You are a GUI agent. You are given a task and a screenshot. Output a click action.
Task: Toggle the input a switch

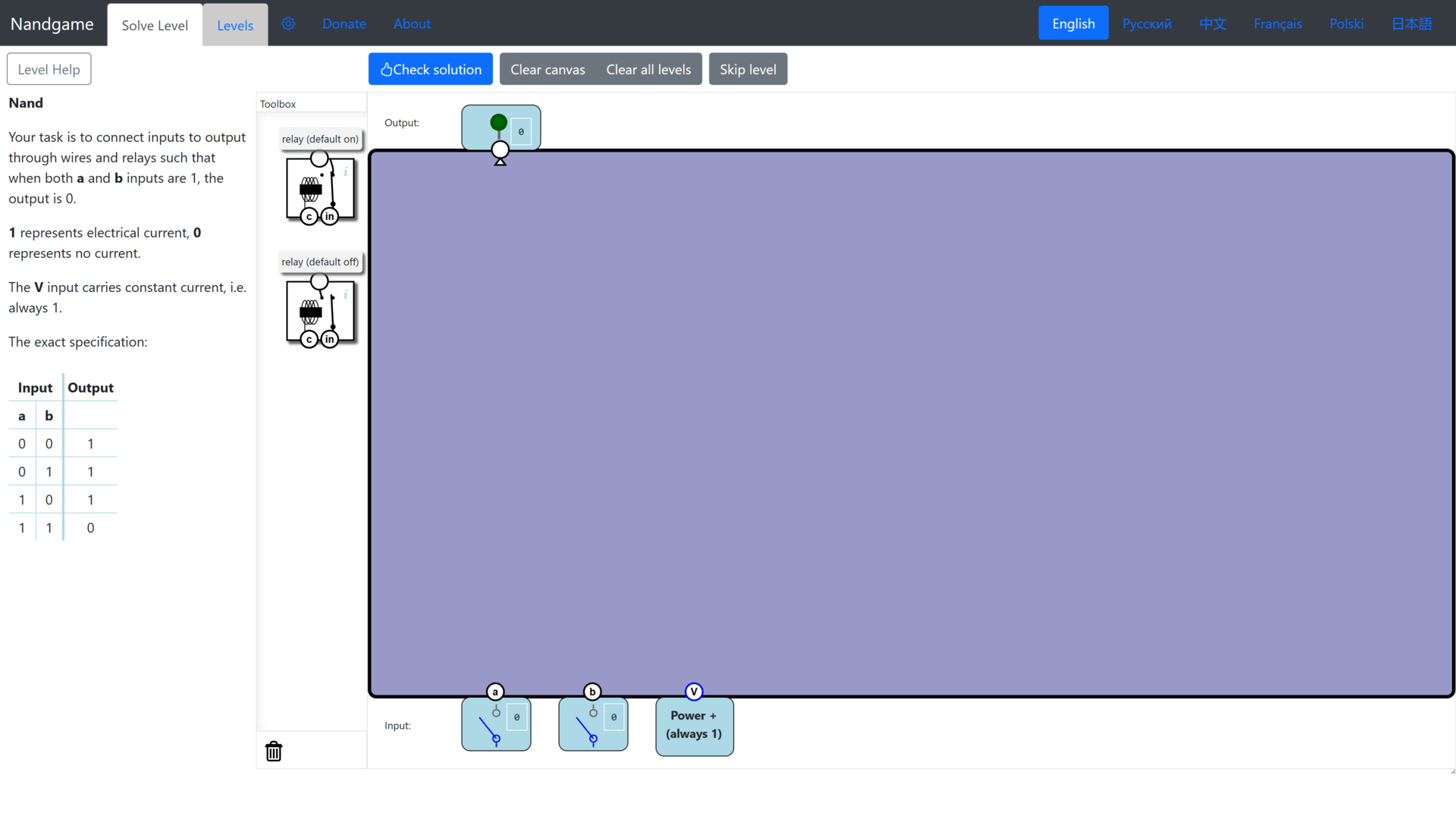(x=489, y=728)
